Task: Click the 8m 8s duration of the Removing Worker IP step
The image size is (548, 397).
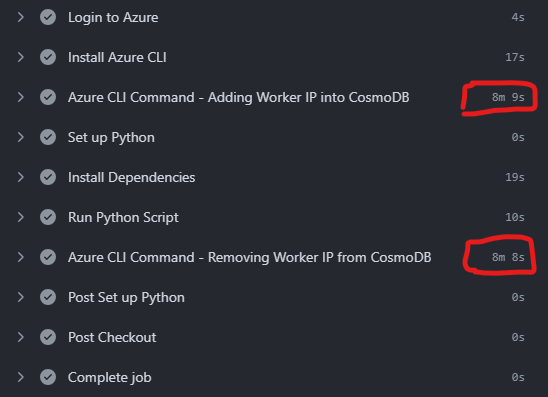Action: (508, 257)
